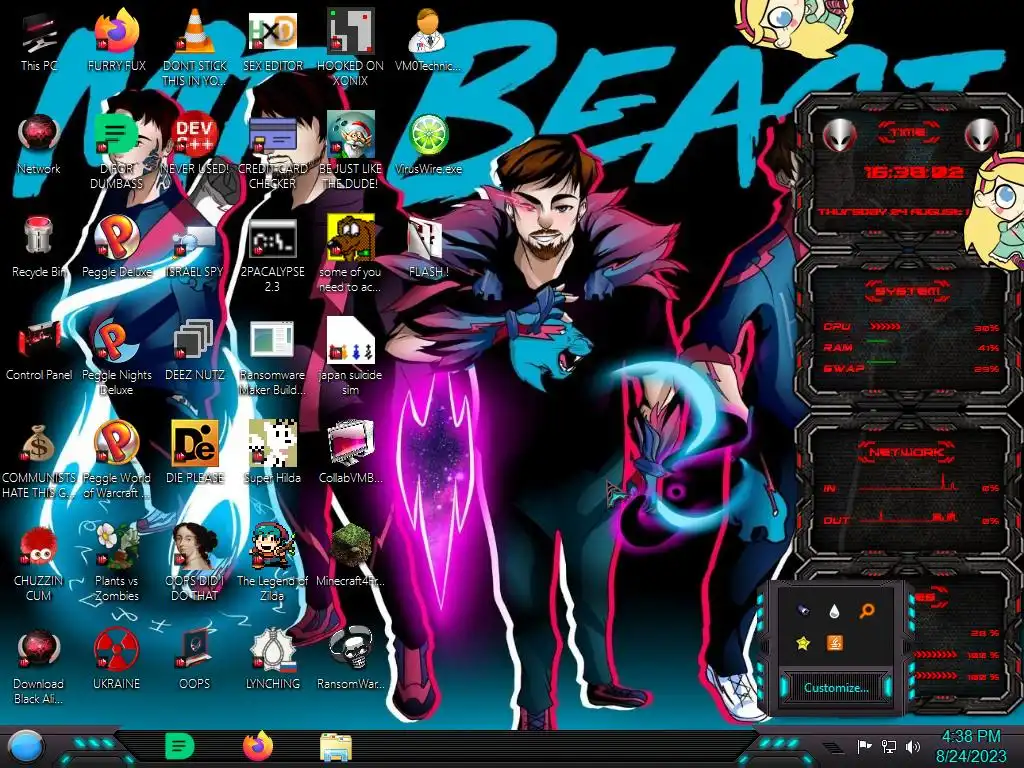Click the white droplet tray icon
The image size is (1024, 768).
834,611
